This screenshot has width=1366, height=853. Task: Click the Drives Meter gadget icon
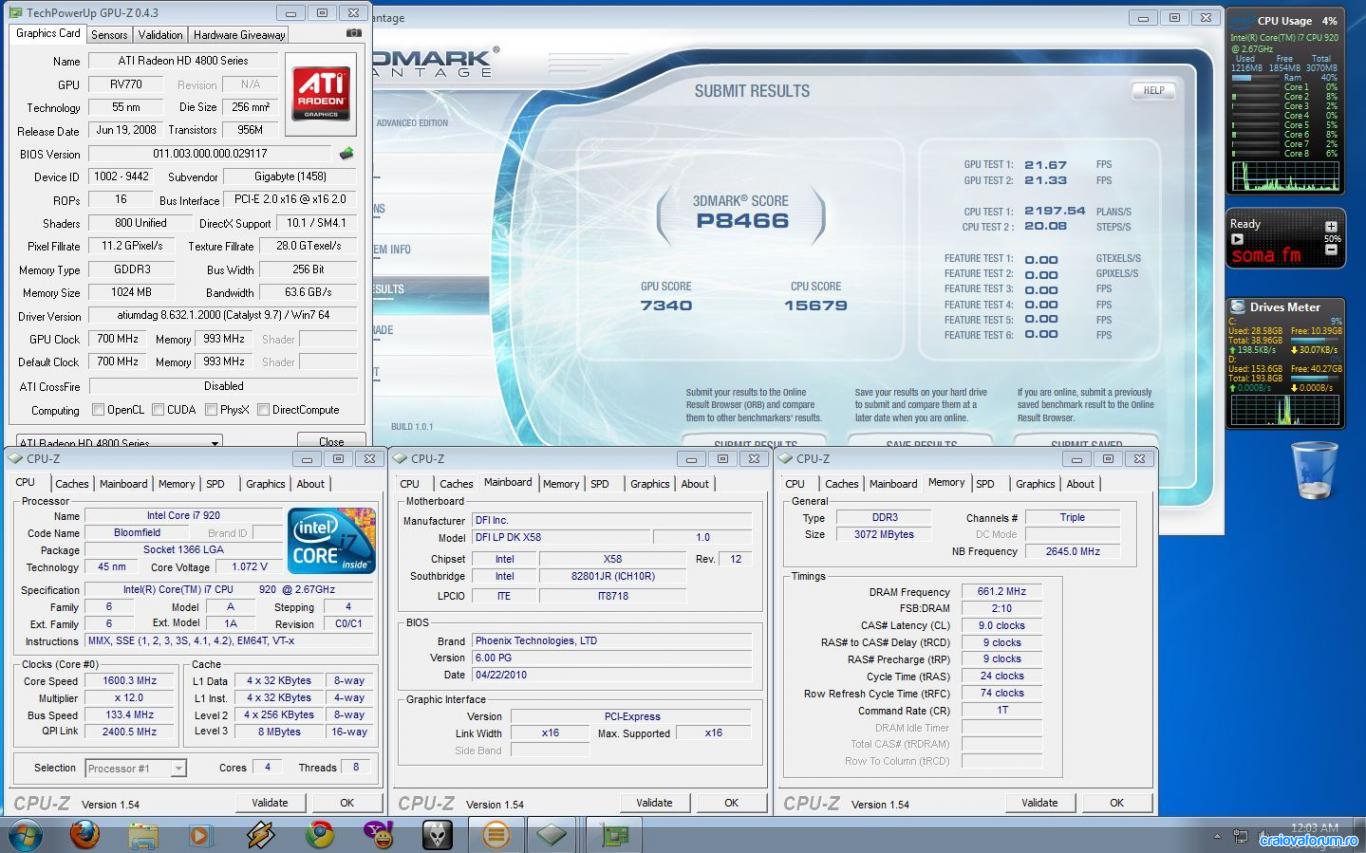1238,307
